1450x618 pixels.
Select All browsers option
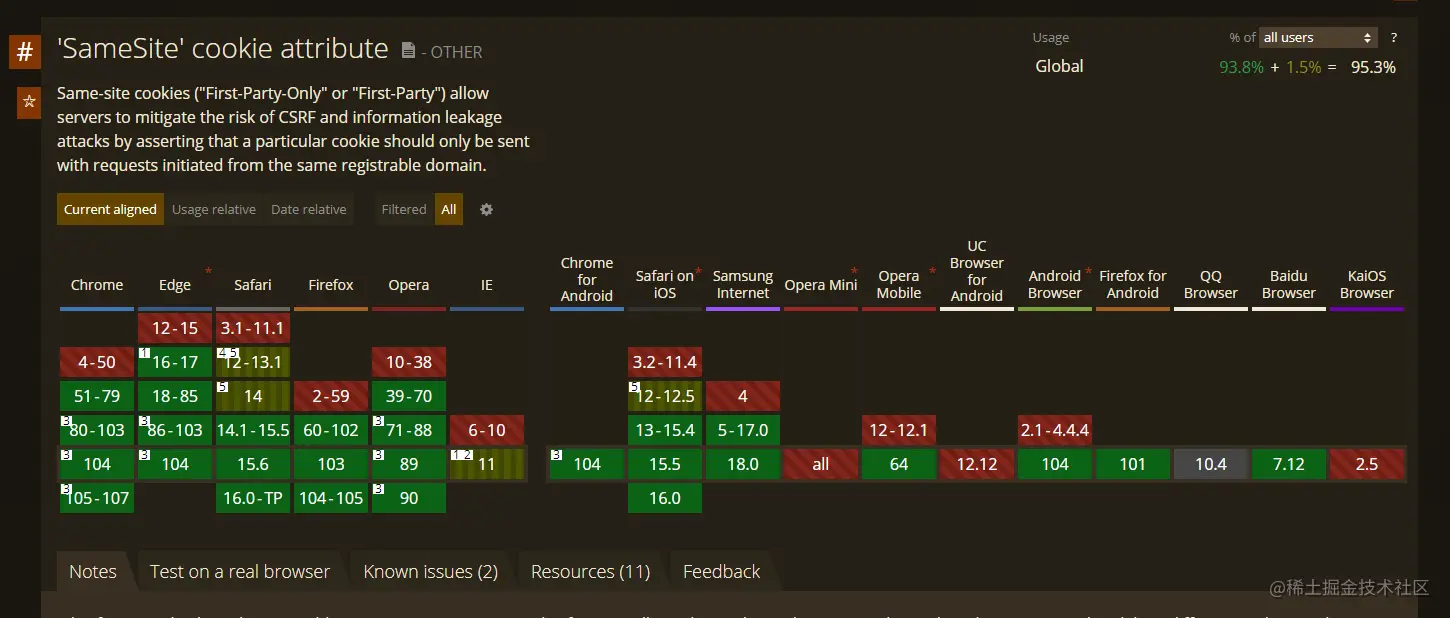[x=449, y=209]
